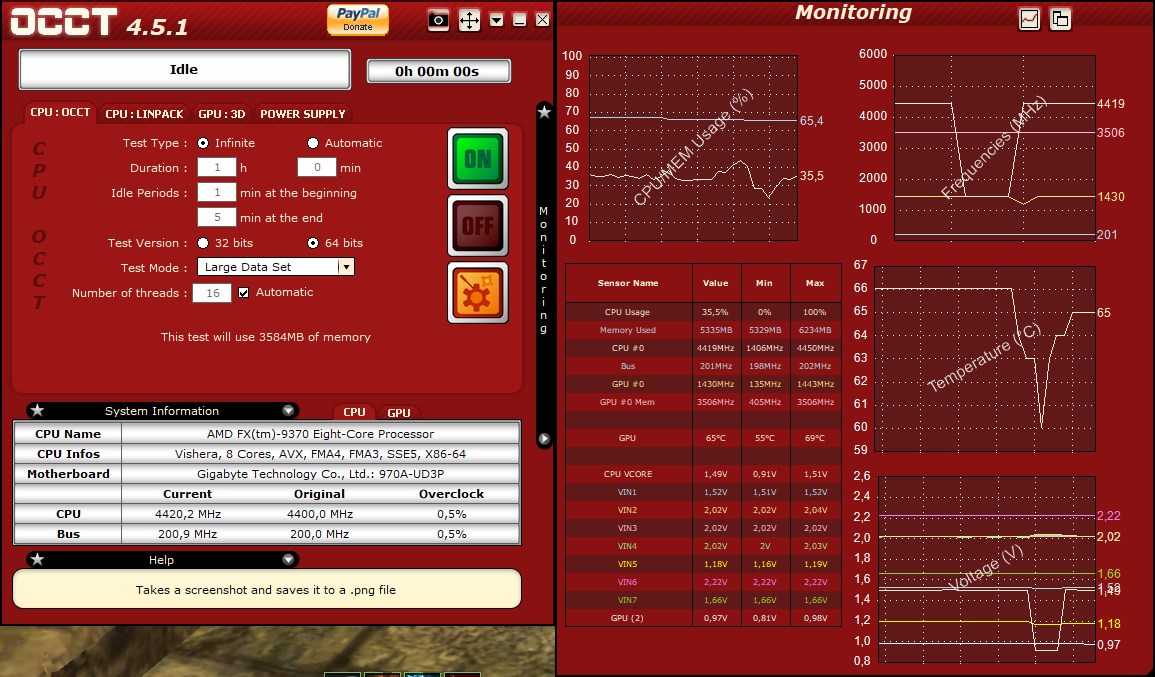Click the Max column header
Image resolution: width=1155 pixels, height=677 pixels.
point(815,283)
